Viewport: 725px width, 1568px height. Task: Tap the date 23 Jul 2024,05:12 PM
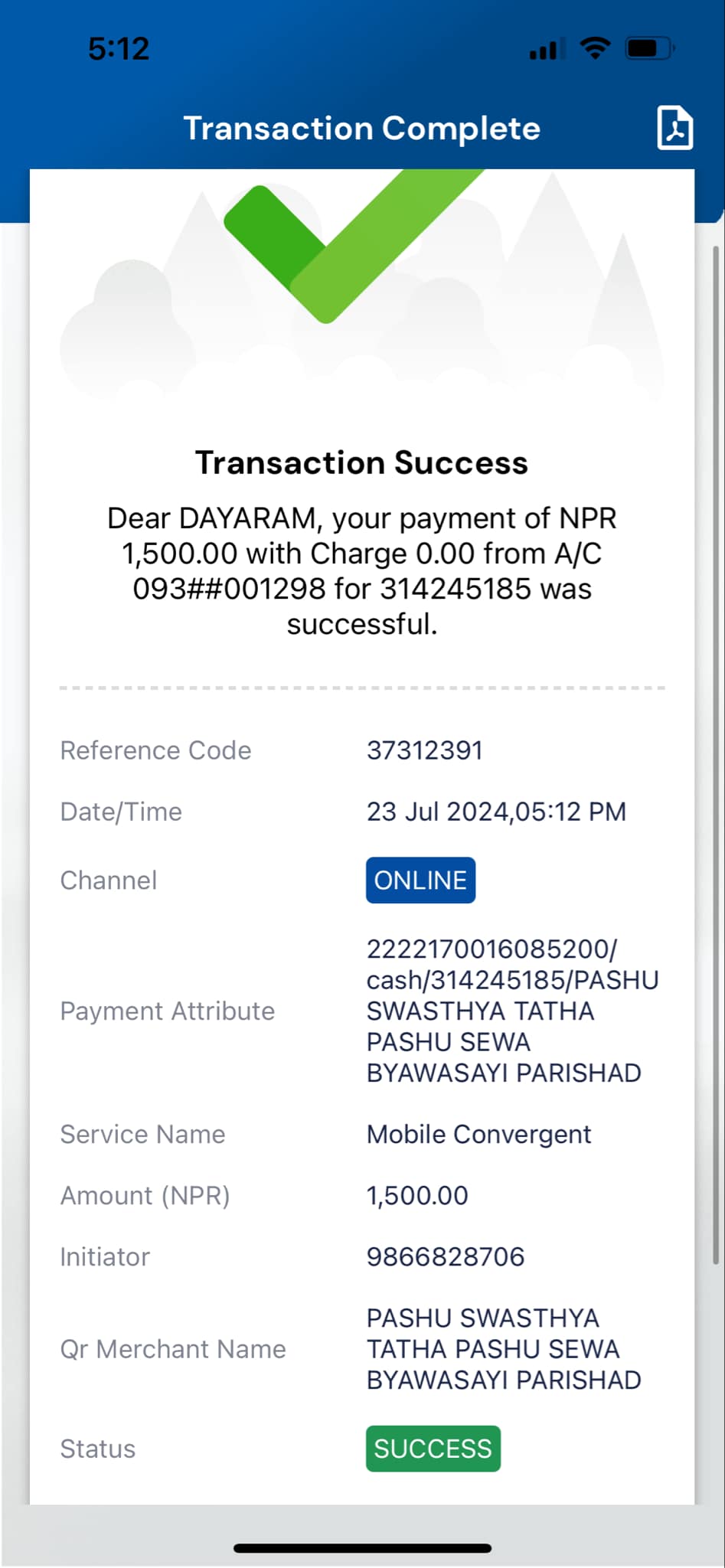[496, 812]
